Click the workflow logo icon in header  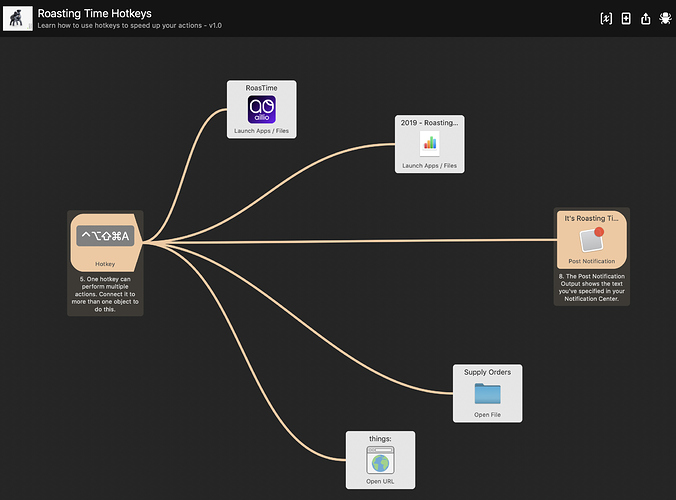click(x=18, y=18)
